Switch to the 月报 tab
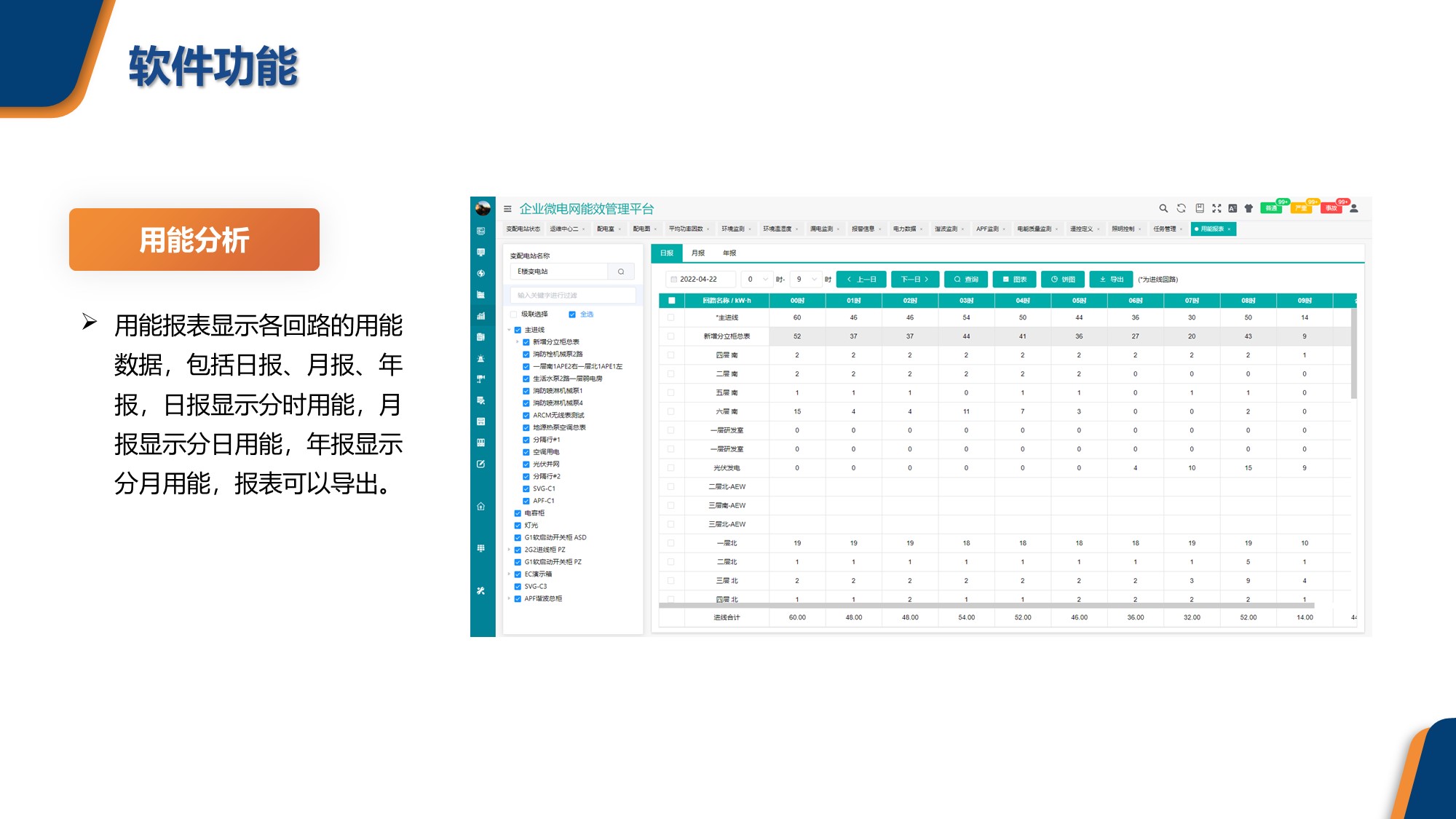 click(698, 253)
